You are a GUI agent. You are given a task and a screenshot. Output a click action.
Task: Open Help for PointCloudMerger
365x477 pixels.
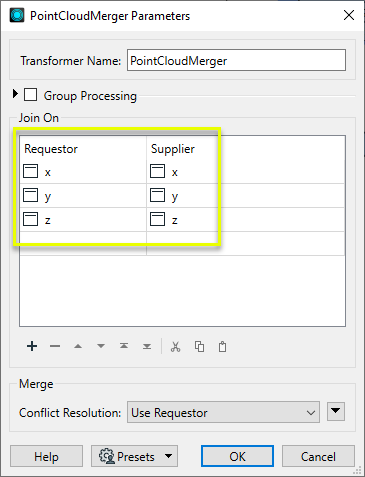pos(46,456)
